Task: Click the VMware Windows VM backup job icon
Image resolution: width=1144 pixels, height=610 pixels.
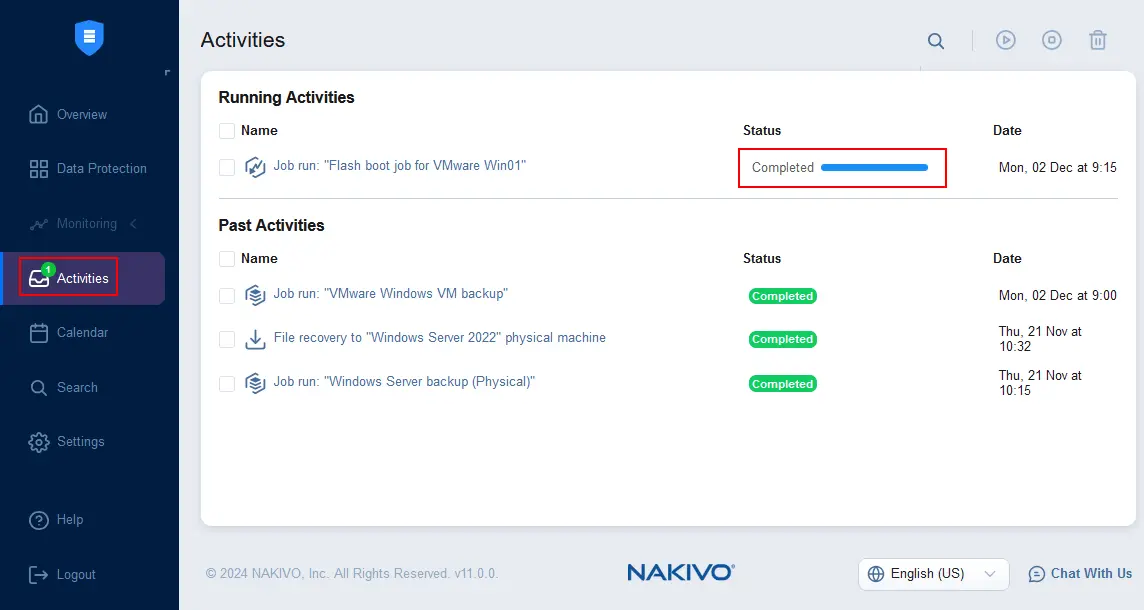Action: [255, 296]
